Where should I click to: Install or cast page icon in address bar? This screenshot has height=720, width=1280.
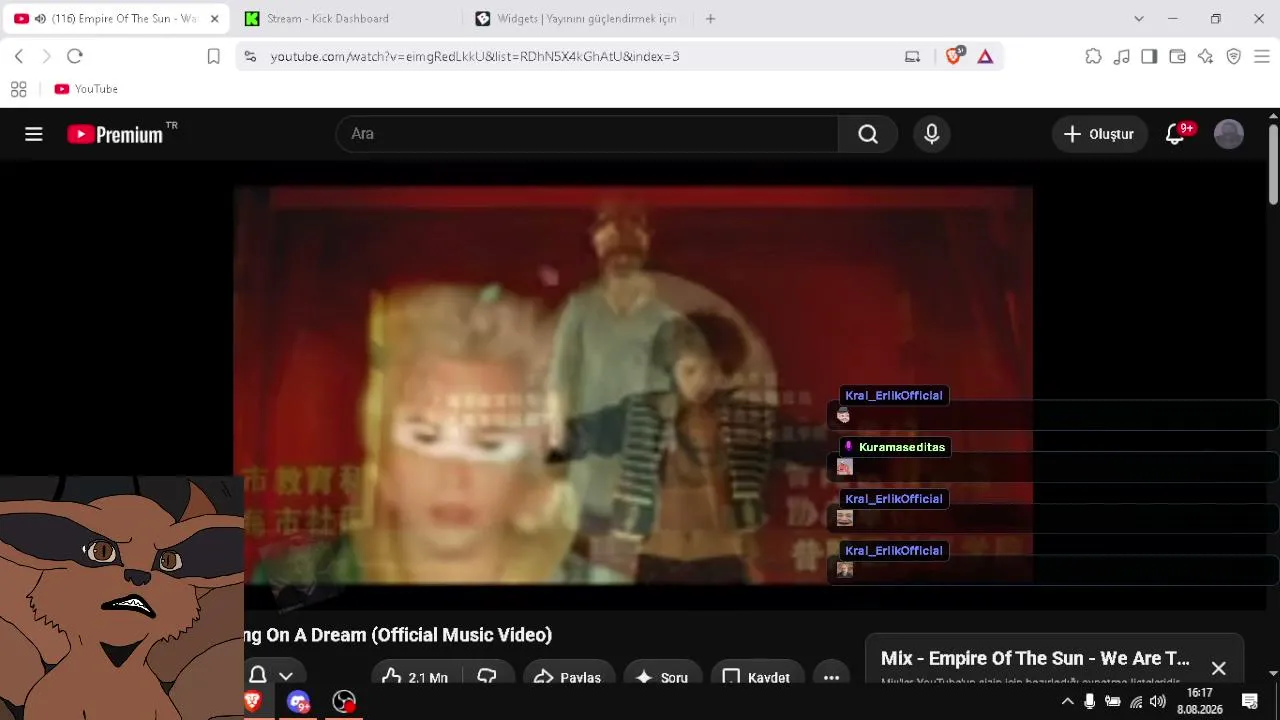pos(912,56)
